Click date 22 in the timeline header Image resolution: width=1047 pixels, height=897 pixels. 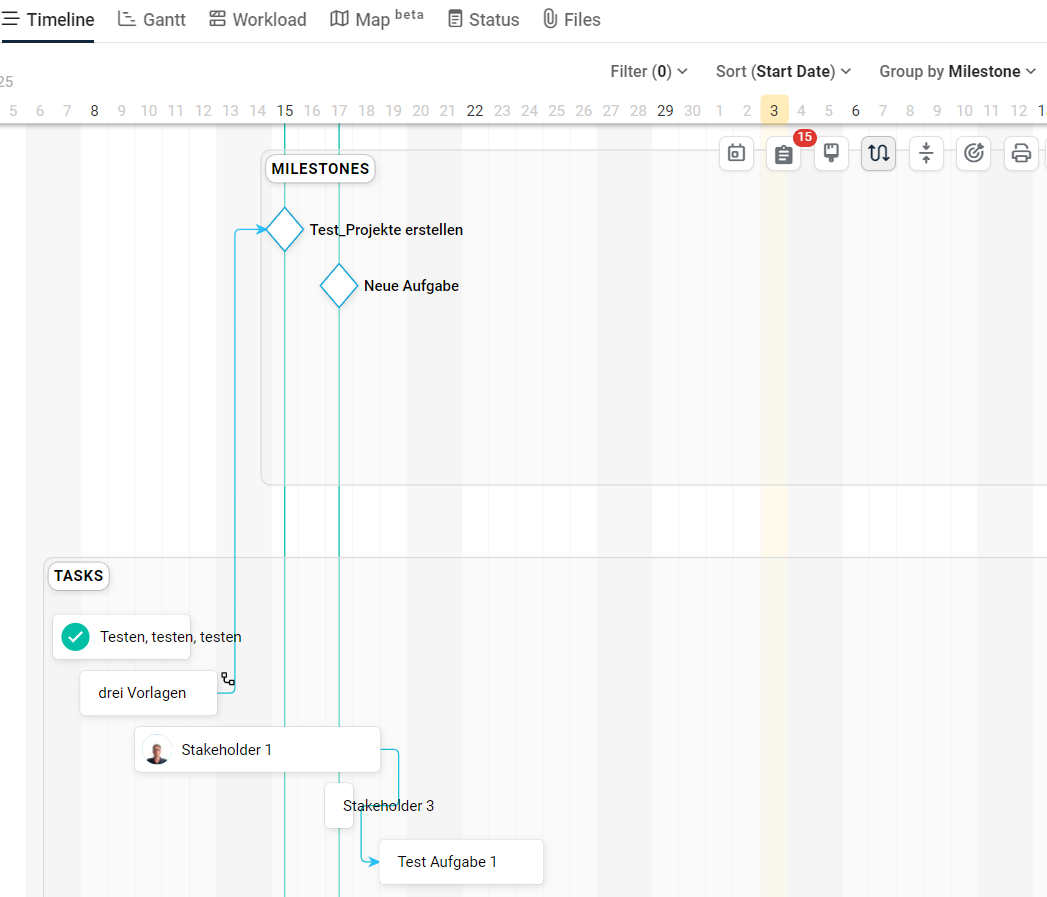coord(475,111)
